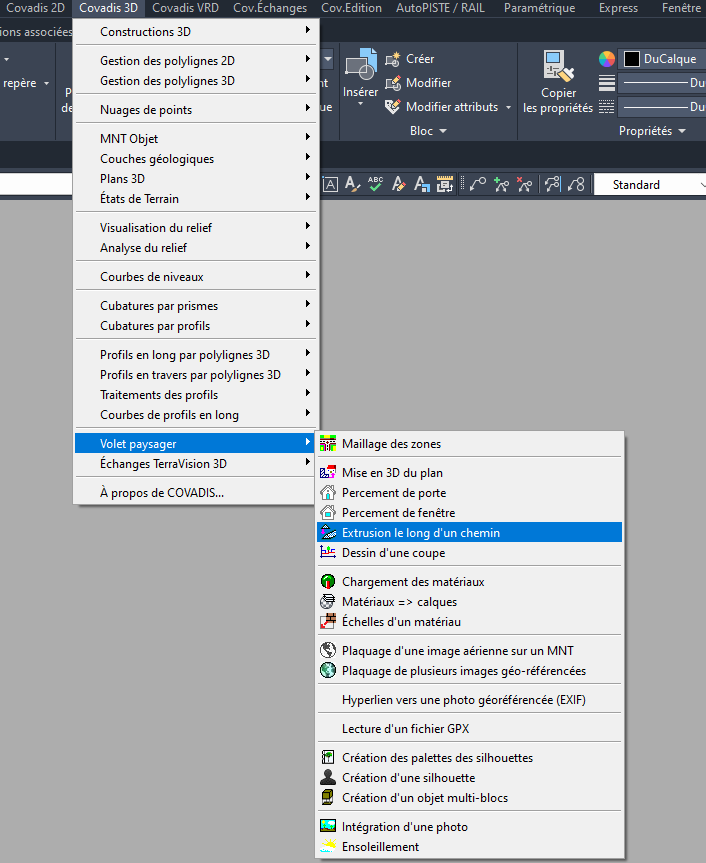
Task: Click the Copier les propriétés icon
Action: click(558, 68)
